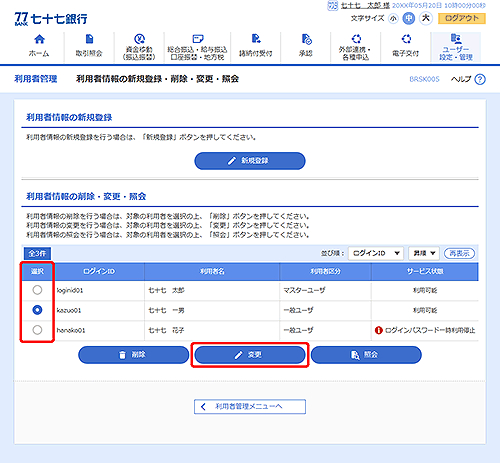Open the 昇順 sort order dropdown
This screenshot has height=463, width=500.
(424, 254)
